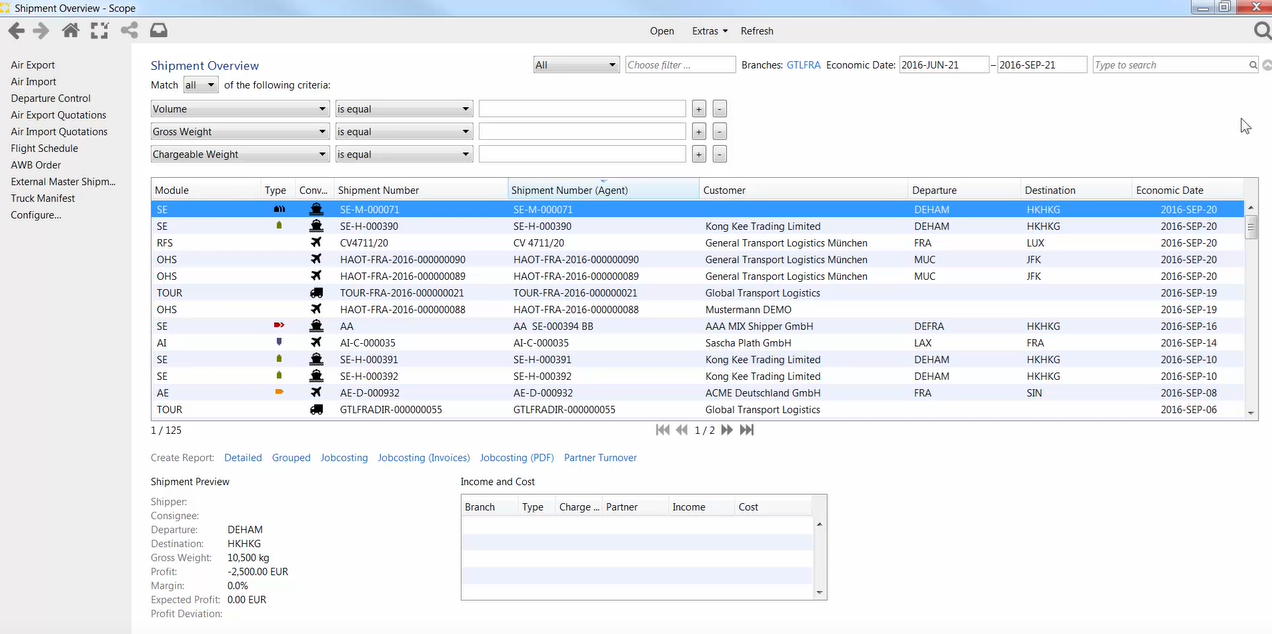The image size is (1272, 634).
Task: Create a Detailed report via the link
Action: coord(242,457)
